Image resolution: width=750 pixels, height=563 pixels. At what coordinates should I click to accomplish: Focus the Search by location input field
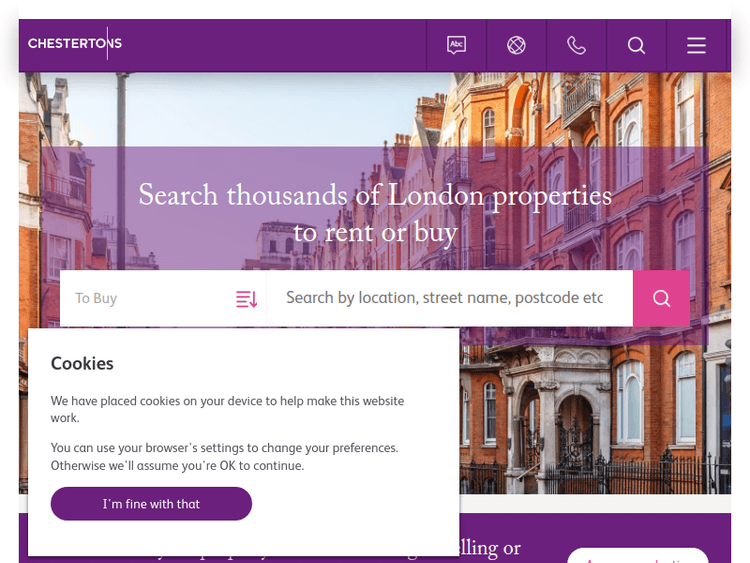(x=450, y=298)
